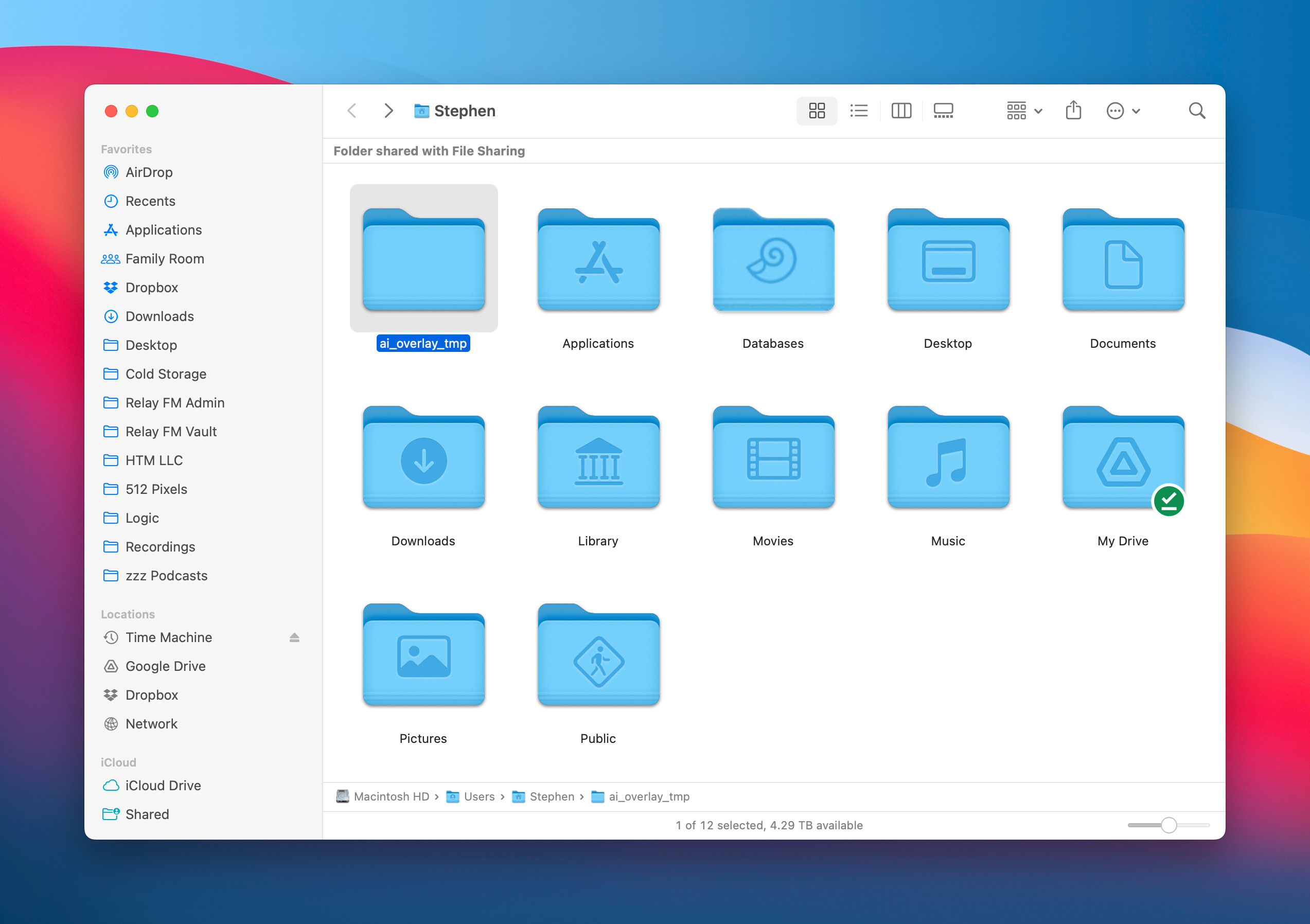Click the icon size slider
1310x924 pixels.
coord(1168,825)
